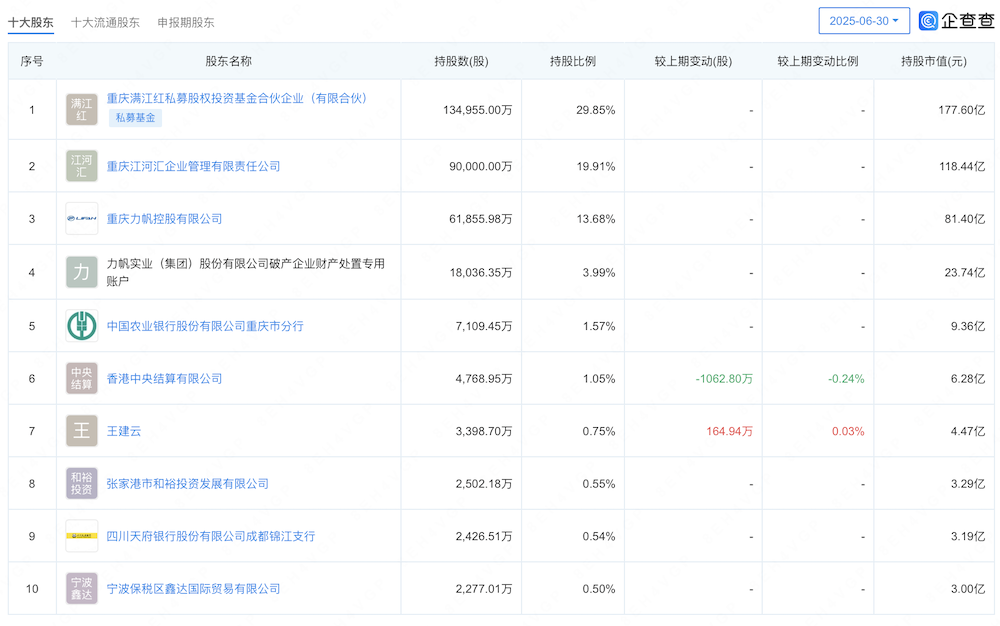
Task: Select the LIFAN logo beside 重庆力帆控股有限公司
Action: (x=81, y=218)
